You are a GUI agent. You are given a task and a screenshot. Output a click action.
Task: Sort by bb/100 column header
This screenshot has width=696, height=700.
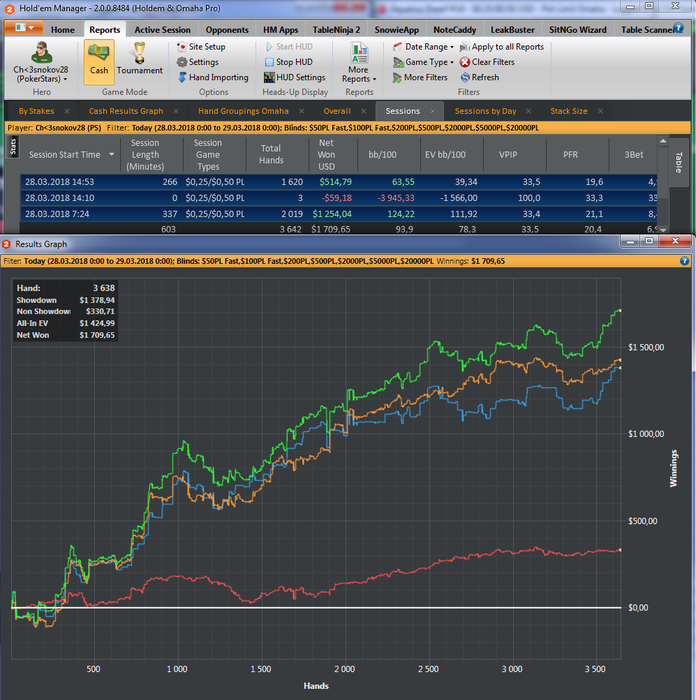coord(382,154)
